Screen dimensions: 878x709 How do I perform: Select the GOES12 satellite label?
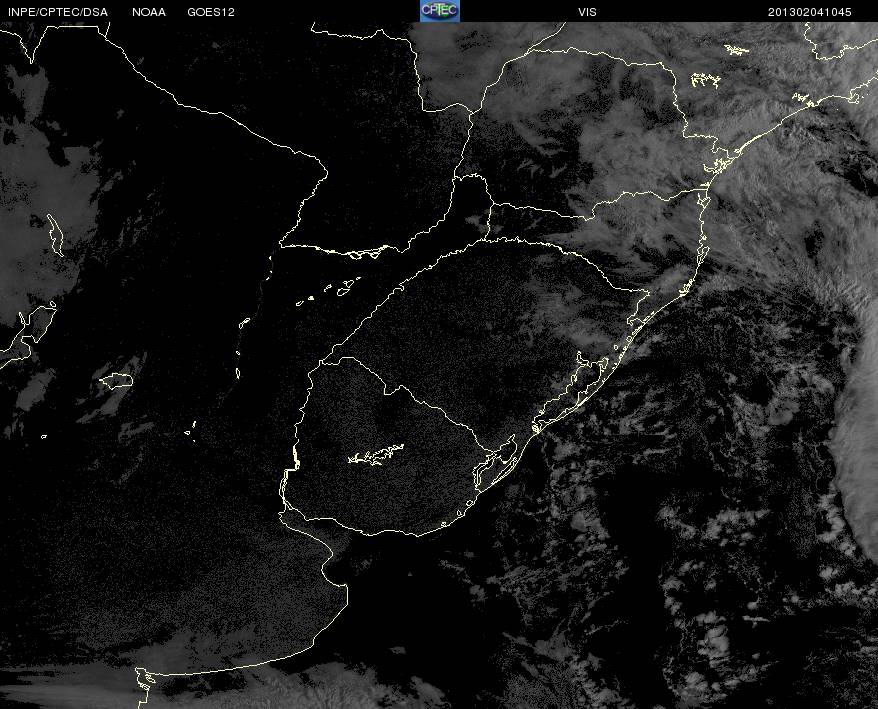click(x=211, y=12)
